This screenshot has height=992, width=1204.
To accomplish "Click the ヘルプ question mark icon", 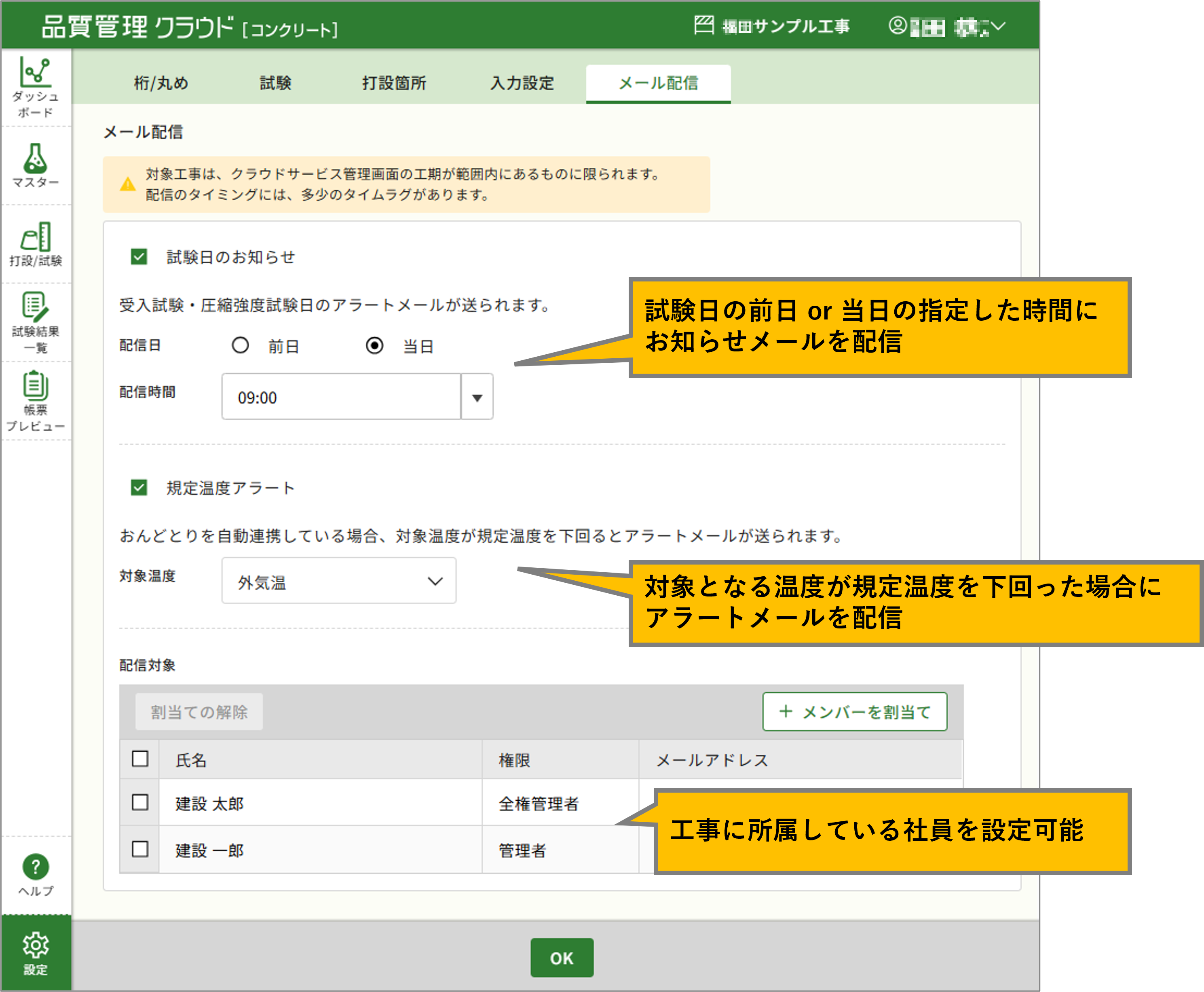I will [x=36, y=867].
